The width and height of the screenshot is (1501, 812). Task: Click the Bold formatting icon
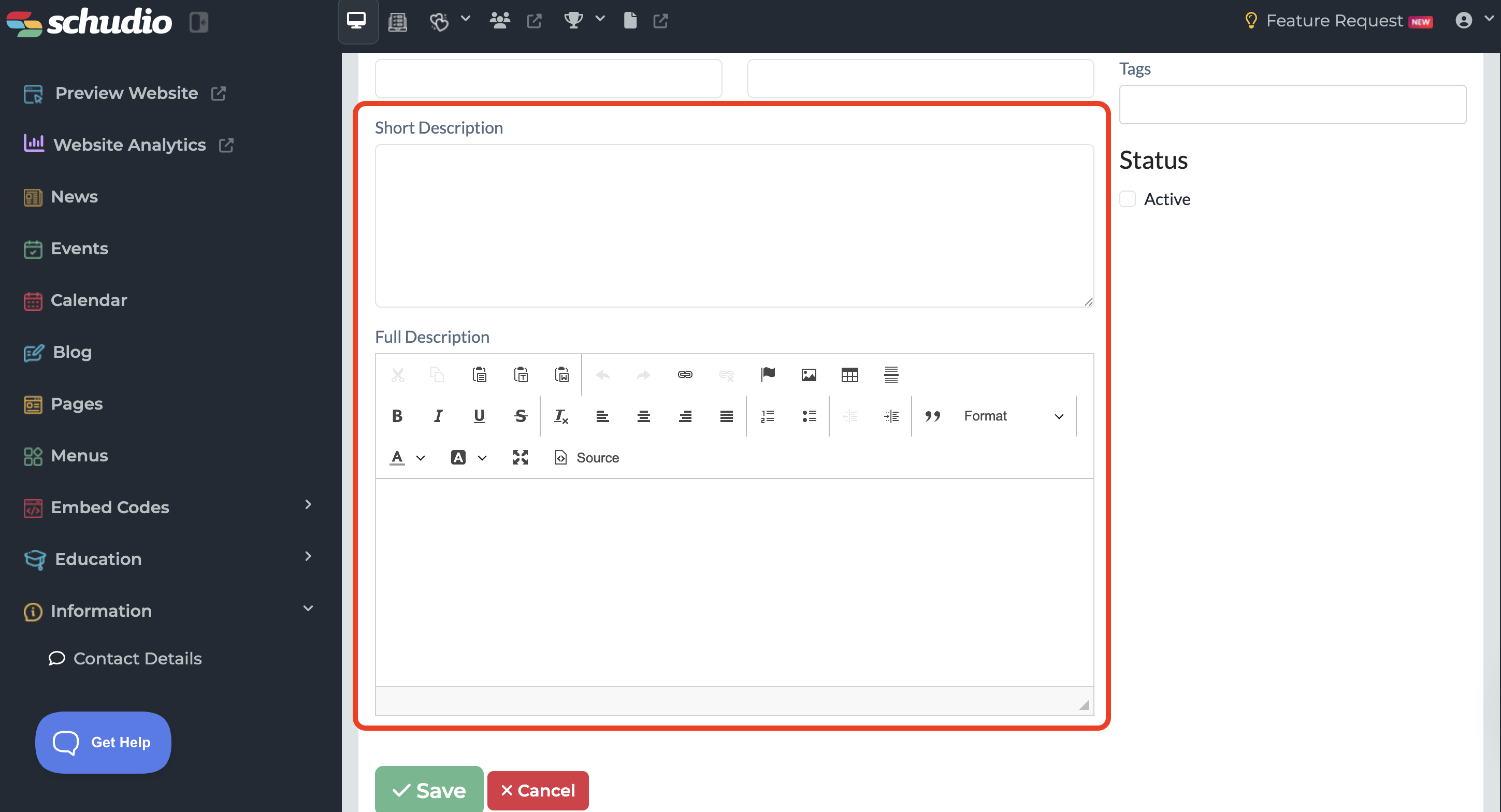coord(397,416)
